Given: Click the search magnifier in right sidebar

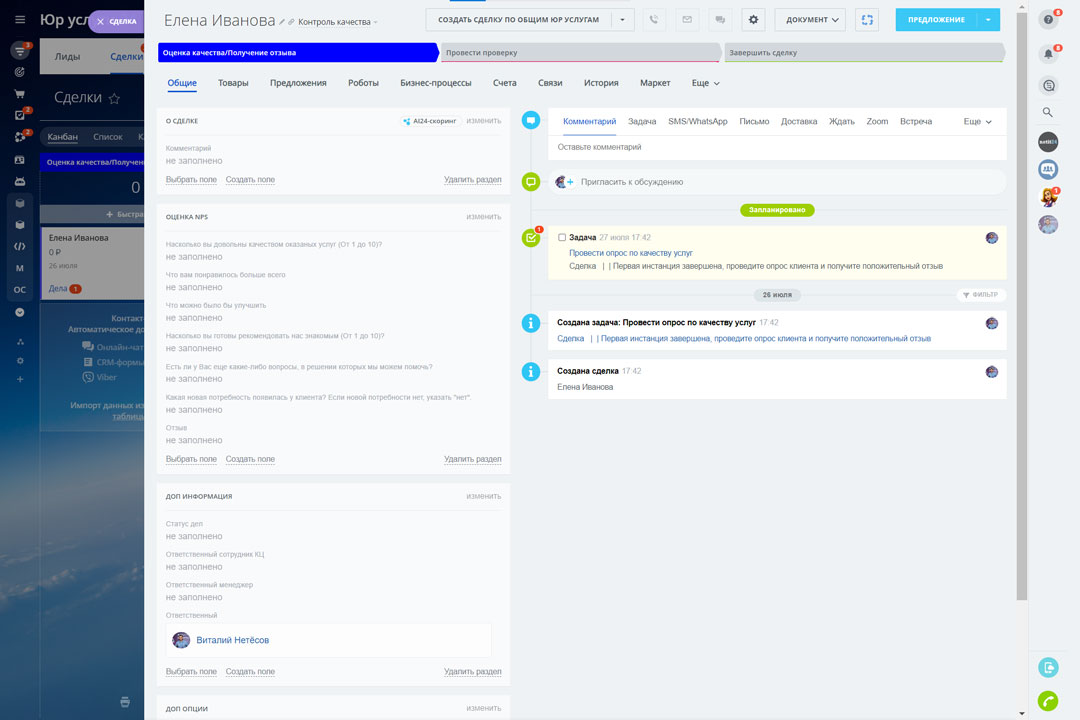Looking at the screenshot, I should [x=1048, y=113].
